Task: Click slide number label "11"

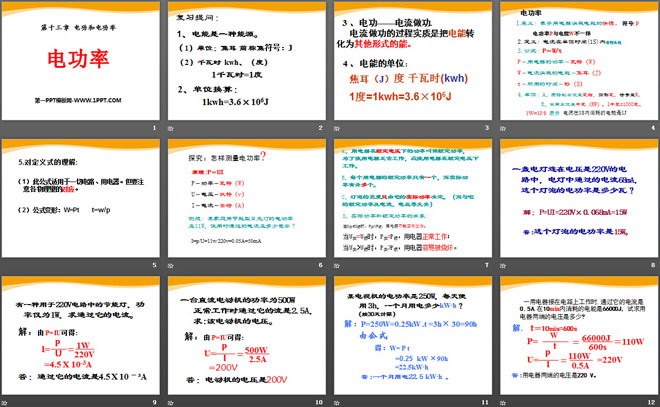Action: [x=485, y=402]
